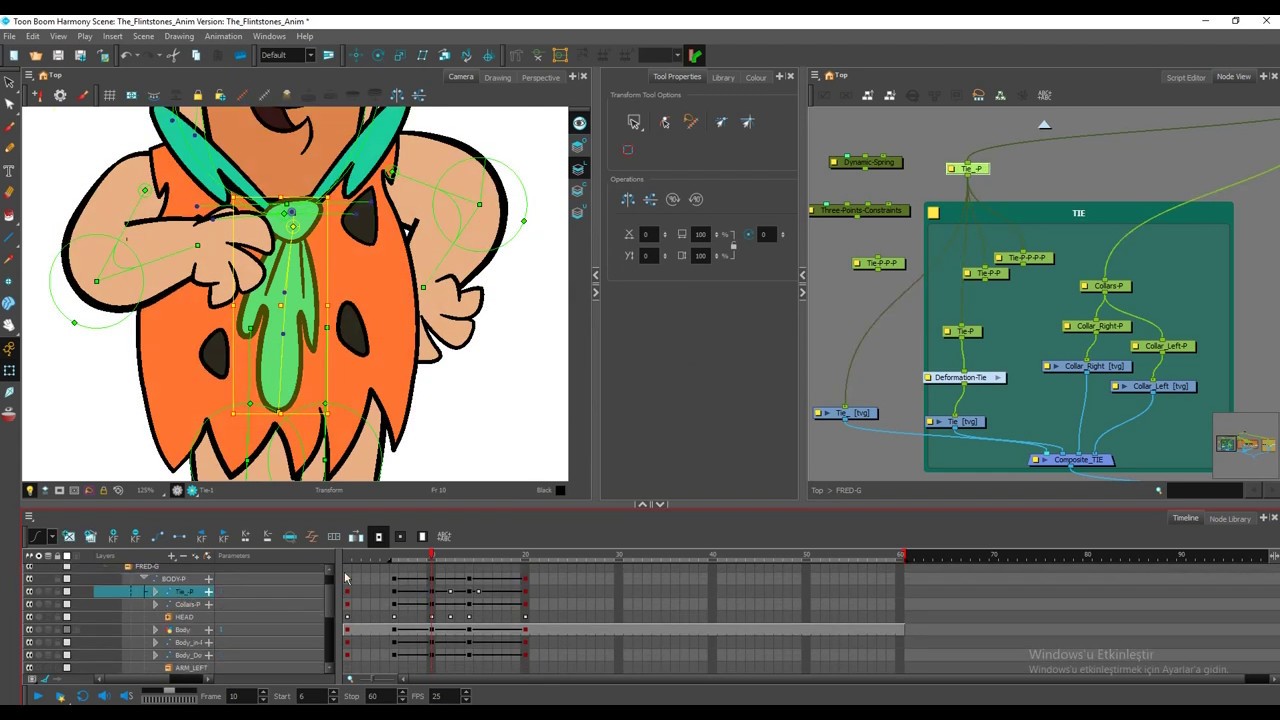Click the Go to Previous Keyframe icon

(x=201, y=537)
